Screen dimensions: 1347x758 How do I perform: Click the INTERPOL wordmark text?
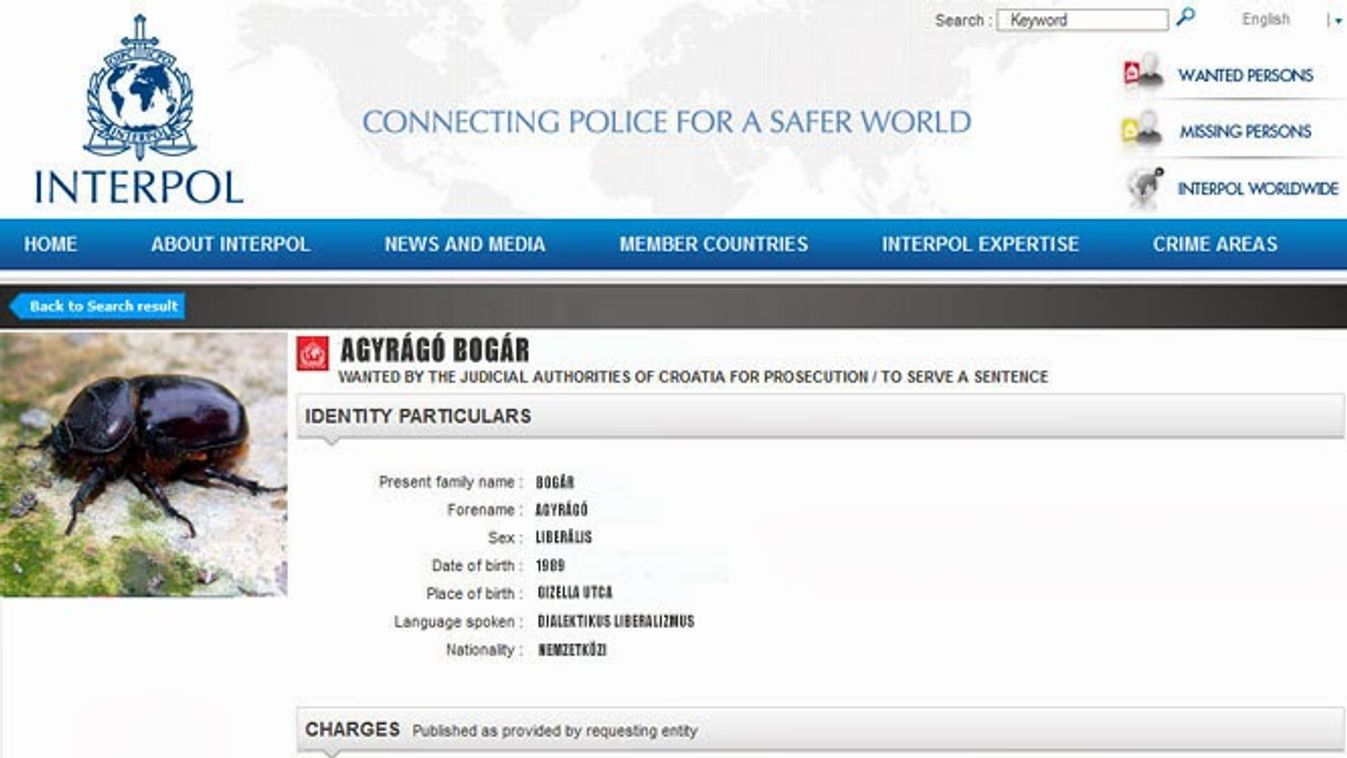[x=139, y=186]
